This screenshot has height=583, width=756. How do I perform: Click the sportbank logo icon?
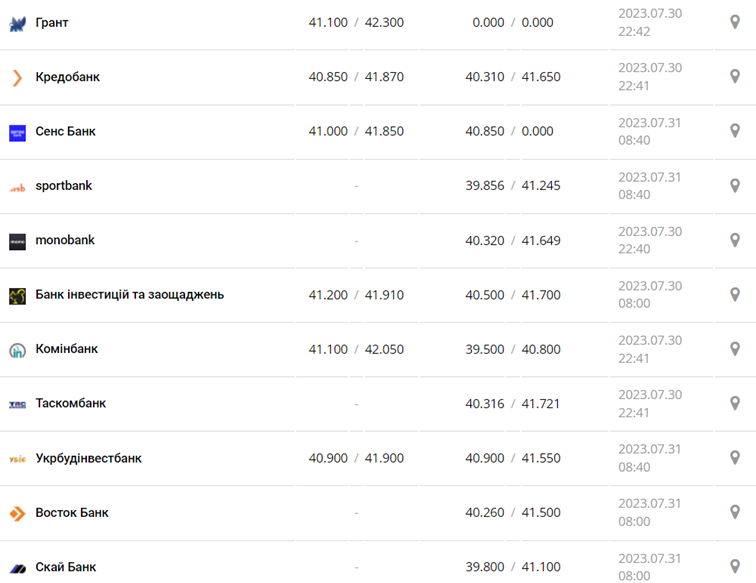click(x=17, y=187)
